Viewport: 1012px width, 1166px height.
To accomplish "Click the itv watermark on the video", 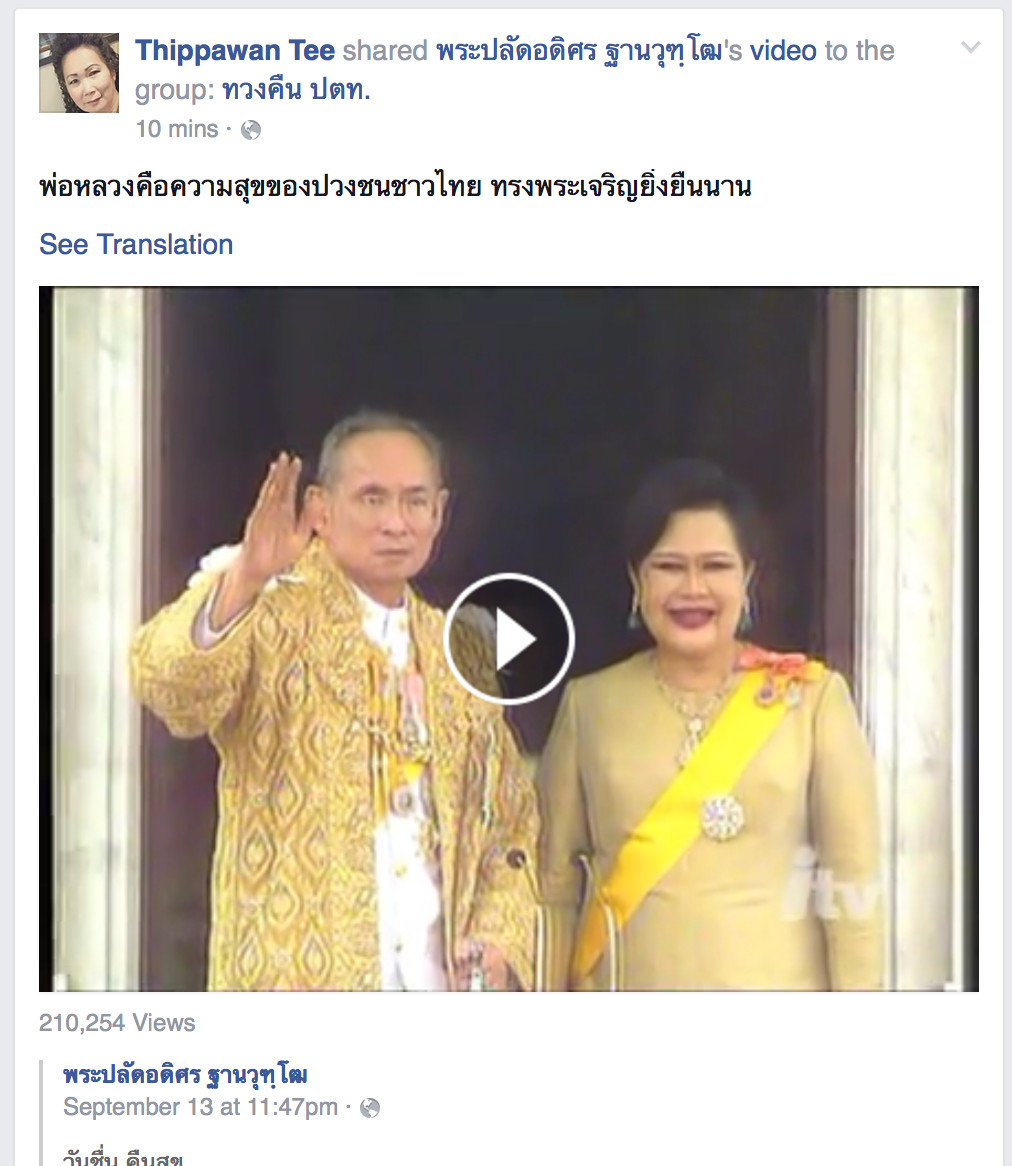I will click(831, 889).
